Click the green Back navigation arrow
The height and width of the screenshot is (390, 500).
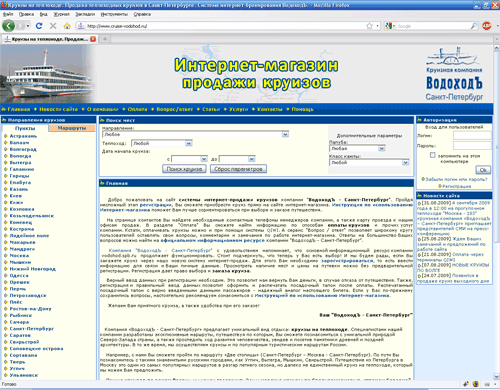pyautogui.click(x=8, y=26)
